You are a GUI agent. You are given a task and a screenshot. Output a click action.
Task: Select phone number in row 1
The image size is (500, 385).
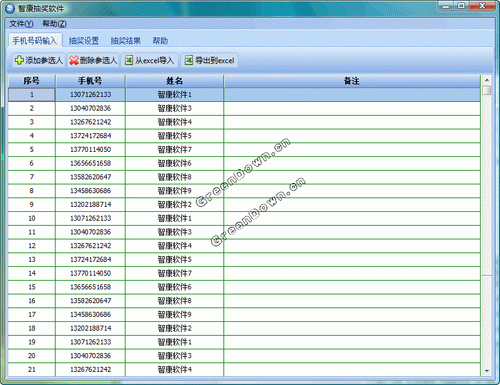click(90, 95)
